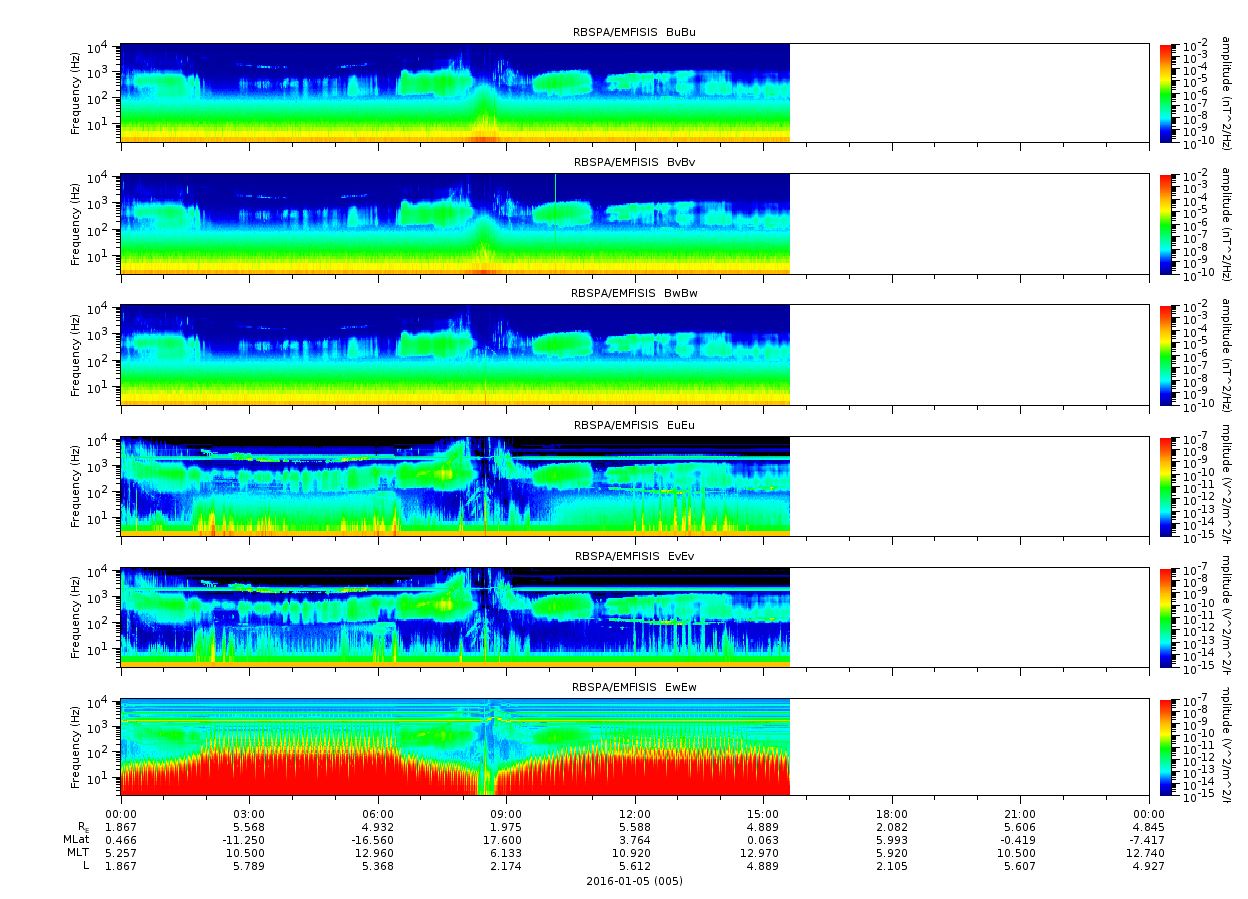The height and width of the screenshot is (899, 1248).
Task: Click the '03:00' time axis label
Action: (249, 814)
